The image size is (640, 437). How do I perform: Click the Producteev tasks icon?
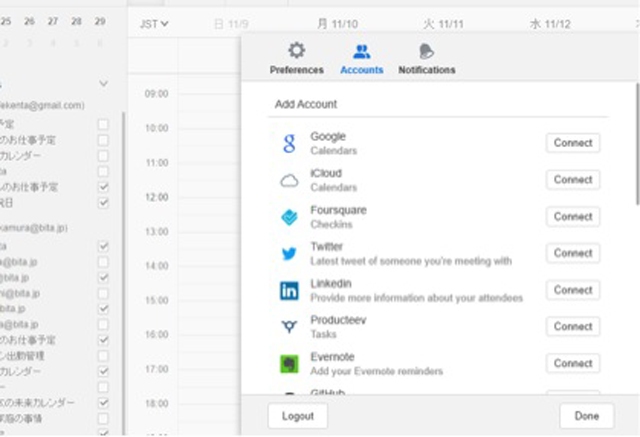(289, 326)
